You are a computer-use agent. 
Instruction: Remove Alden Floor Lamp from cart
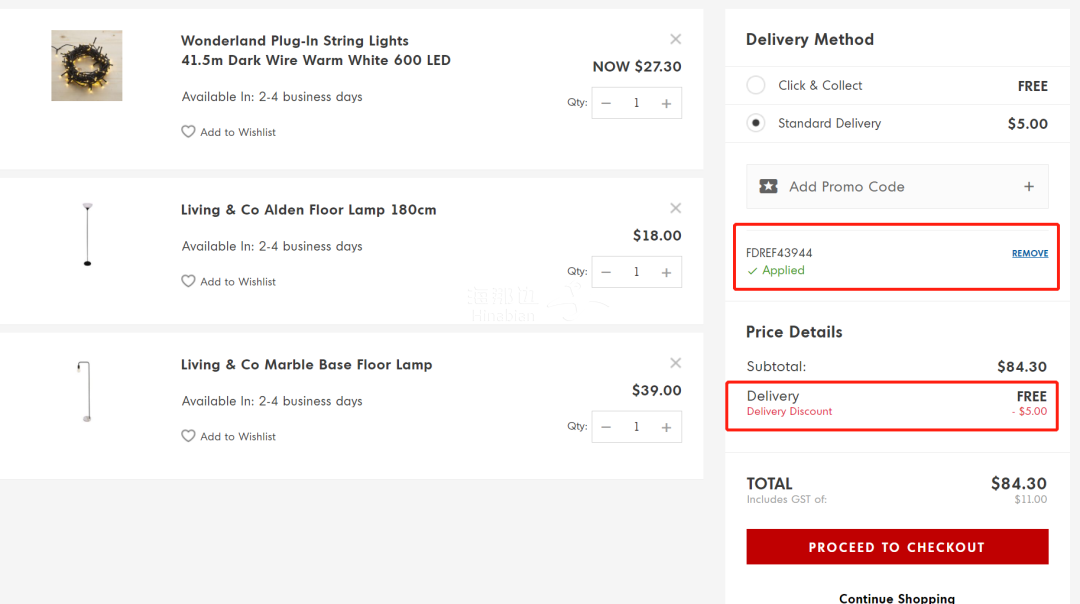pyautogui.click(x=675, y=208)
